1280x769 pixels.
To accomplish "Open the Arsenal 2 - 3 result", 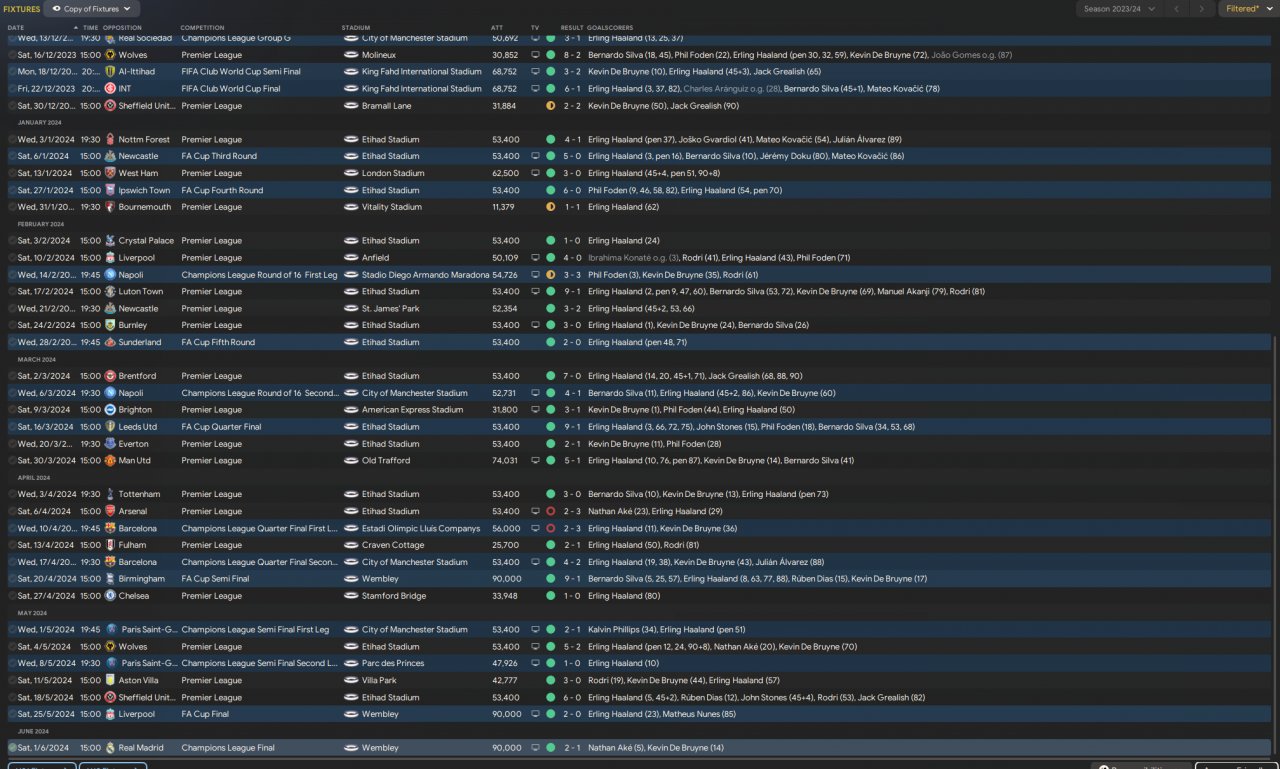I will (572, 511).
